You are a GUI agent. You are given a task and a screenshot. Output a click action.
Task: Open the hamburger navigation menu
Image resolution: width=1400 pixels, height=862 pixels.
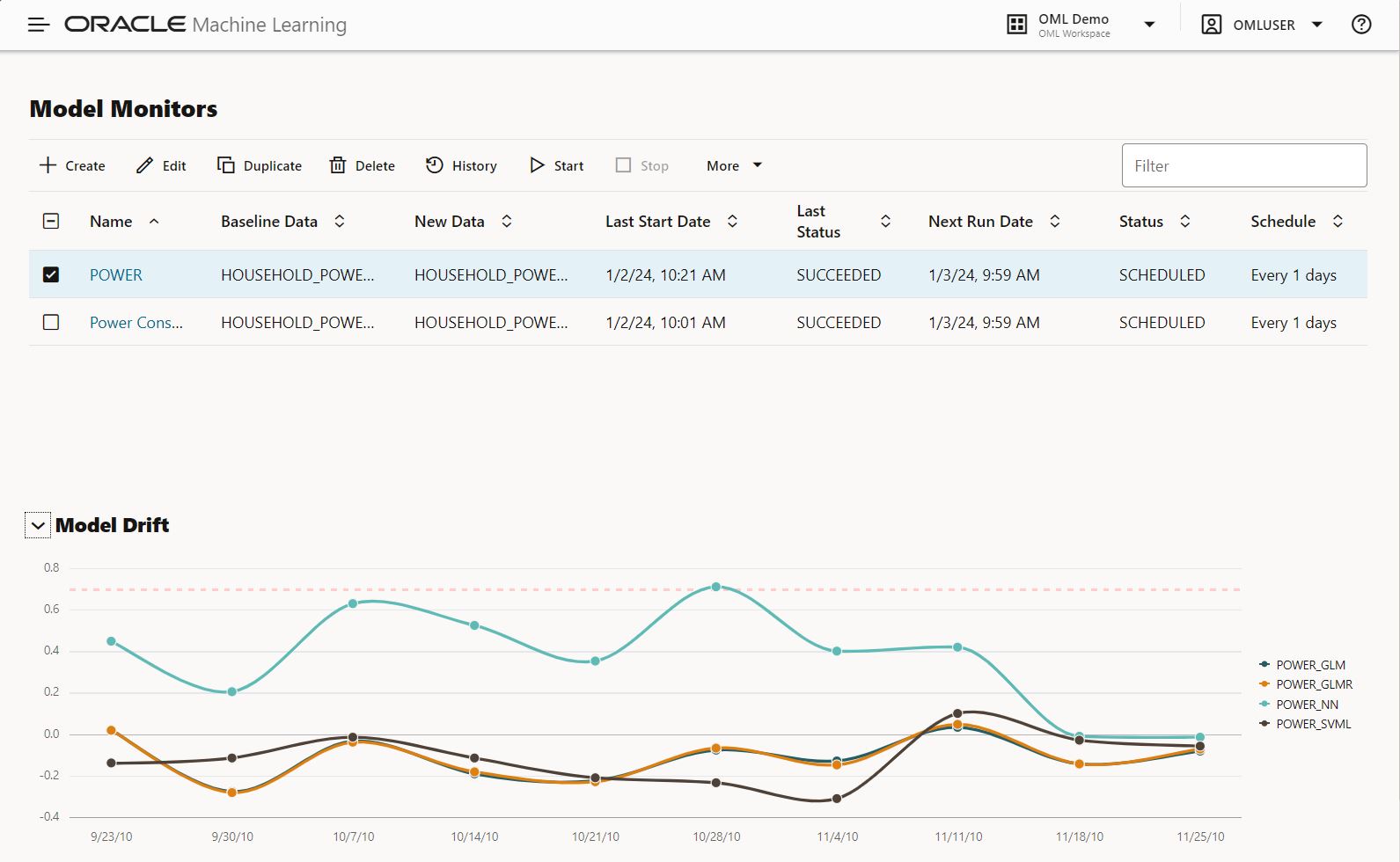[x=39, y=25]
